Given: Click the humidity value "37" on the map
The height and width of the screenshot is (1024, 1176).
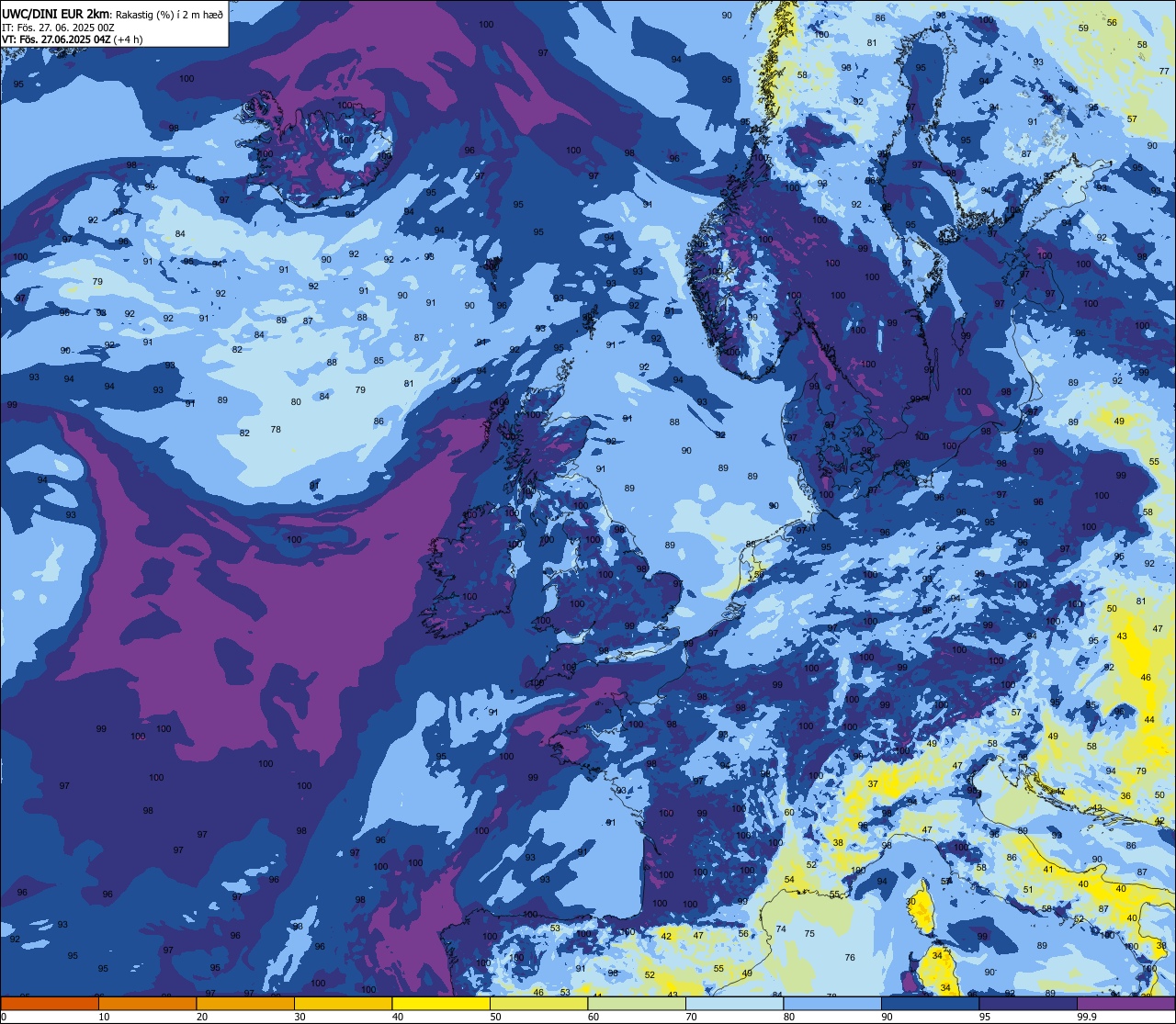Looking at the screenshot, I should pos(873,784).
